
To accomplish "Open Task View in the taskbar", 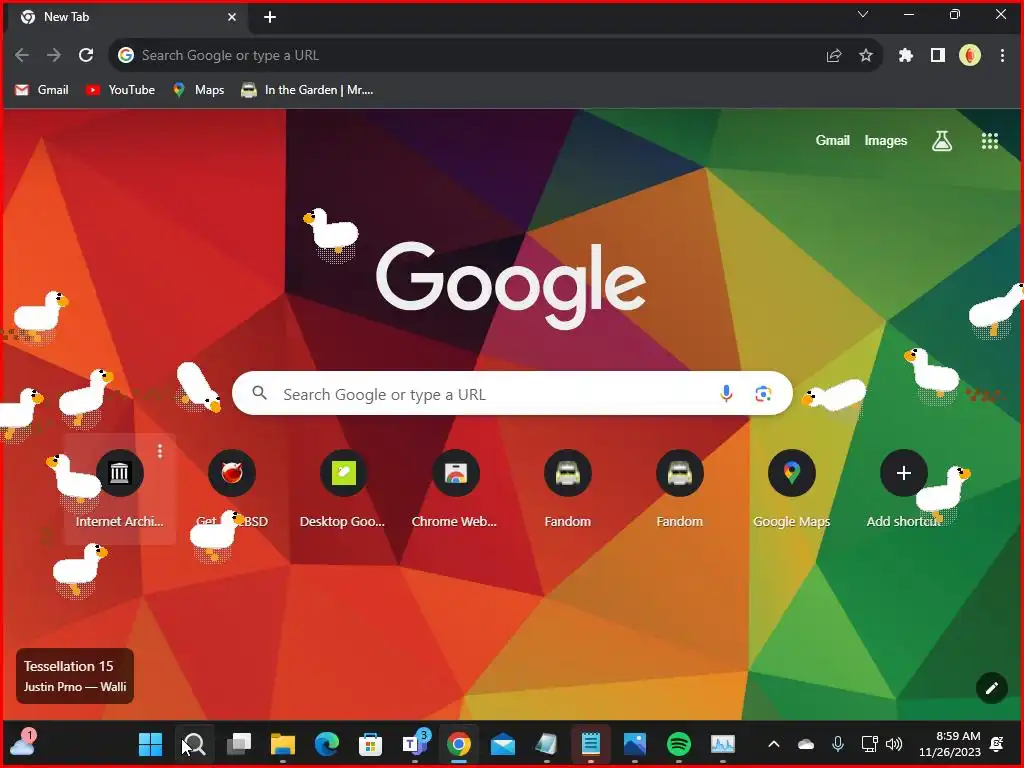I will 238,744.
